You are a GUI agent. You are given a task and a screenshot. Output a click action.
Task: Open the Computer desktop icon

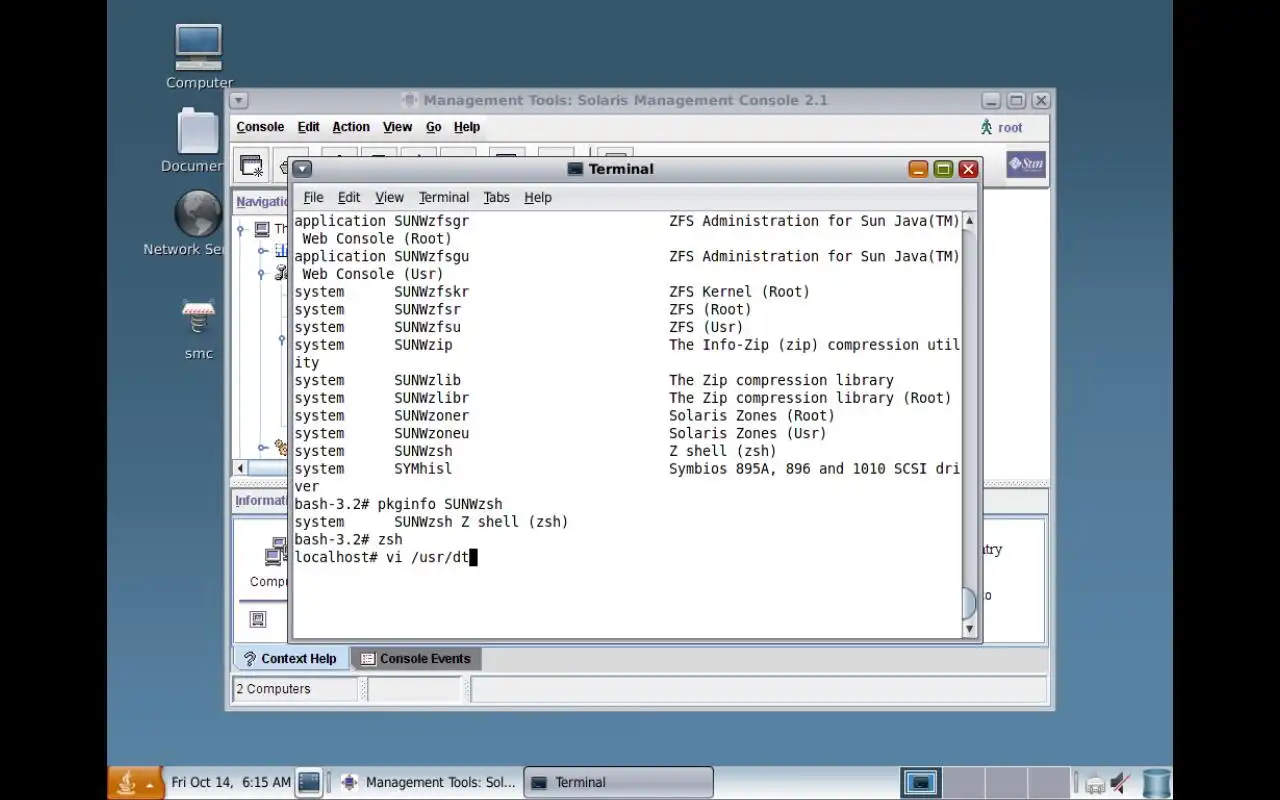198,46
